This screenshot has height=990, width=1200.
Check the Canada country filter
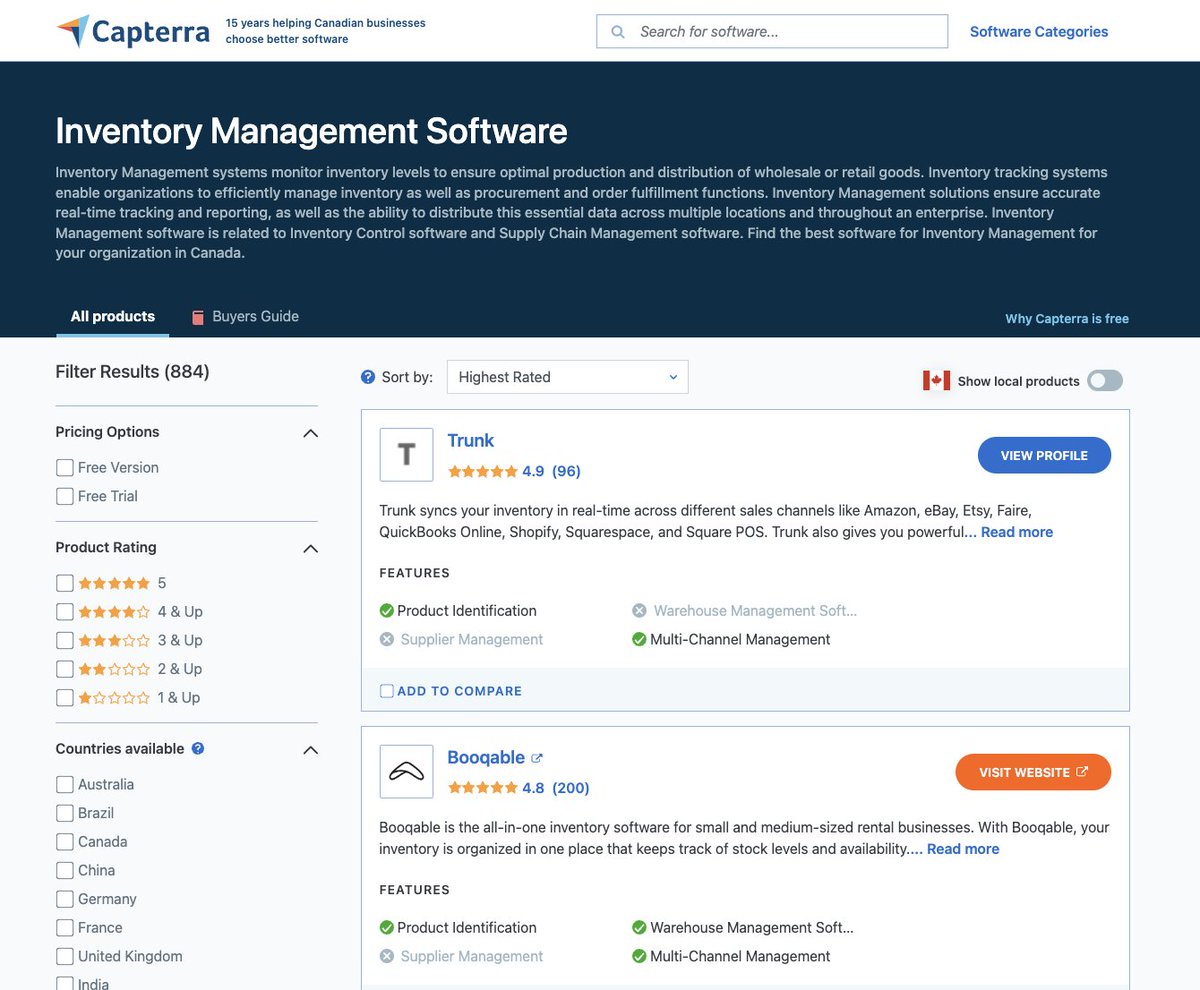(x=65, y=842)
